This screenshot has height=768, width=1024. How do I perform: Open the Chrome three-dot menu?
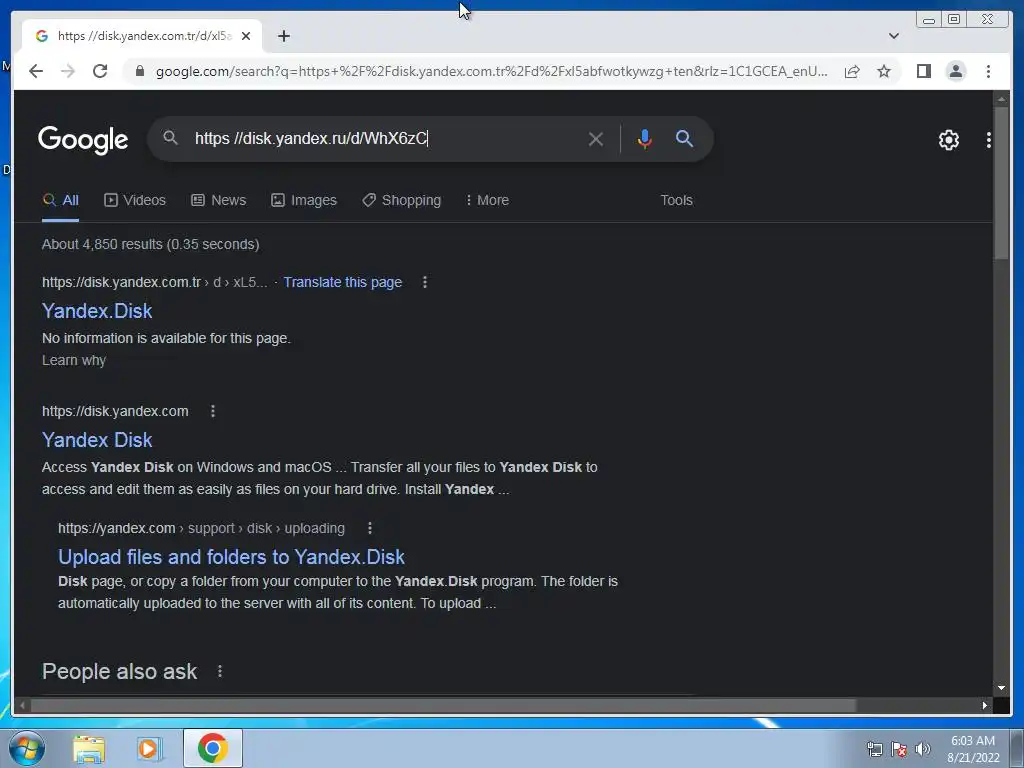[988, 71]
